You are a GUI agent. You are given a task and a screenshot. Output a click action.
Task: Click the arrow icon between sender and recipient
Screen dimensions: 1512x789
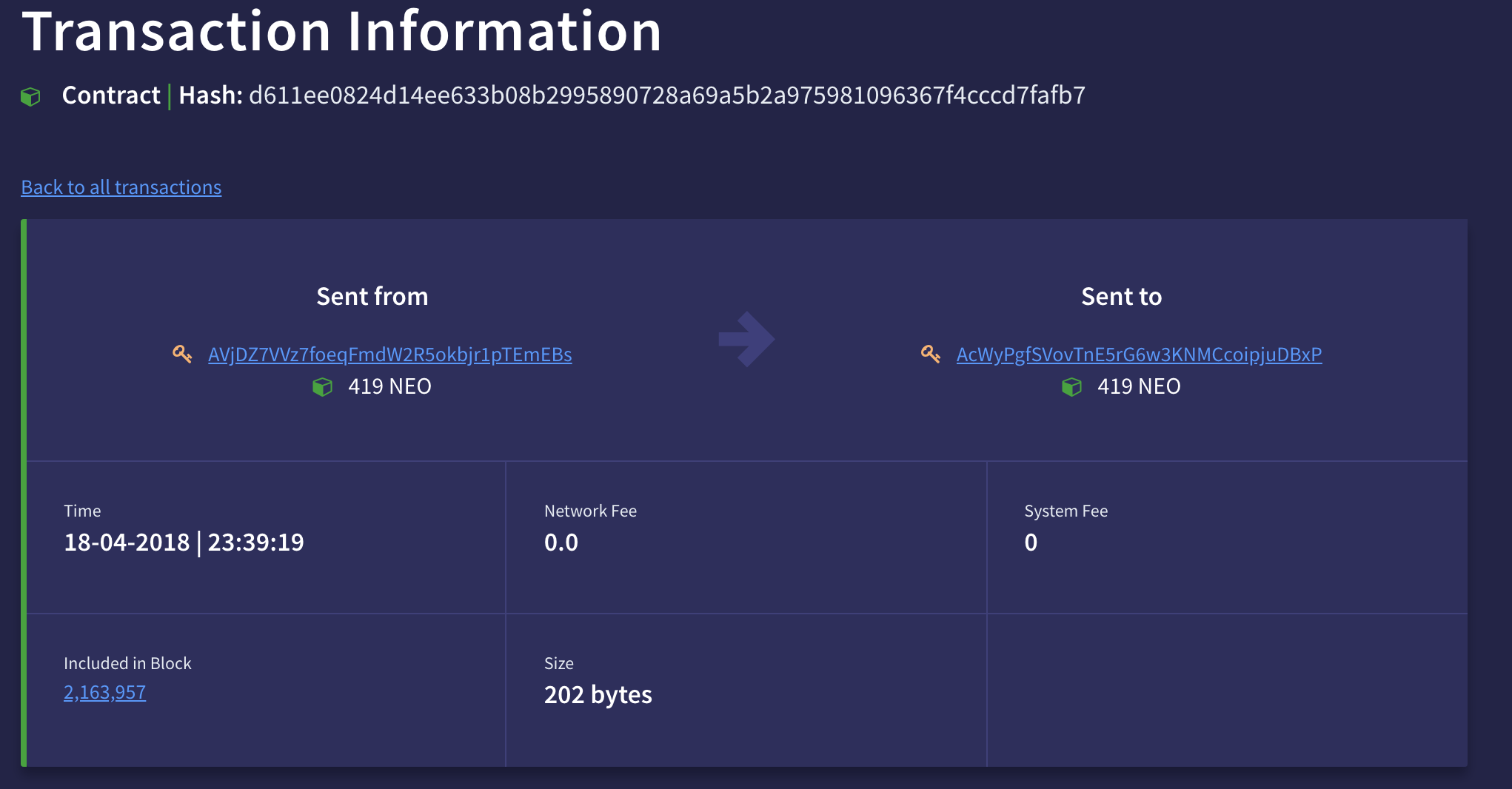coord(746,339)
